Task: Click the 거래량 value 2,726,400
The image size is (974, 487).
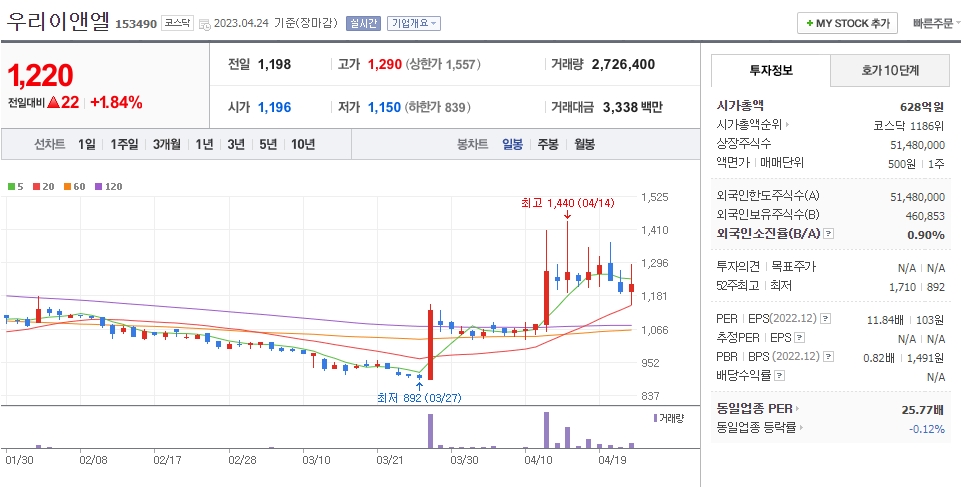Action: 623,64
